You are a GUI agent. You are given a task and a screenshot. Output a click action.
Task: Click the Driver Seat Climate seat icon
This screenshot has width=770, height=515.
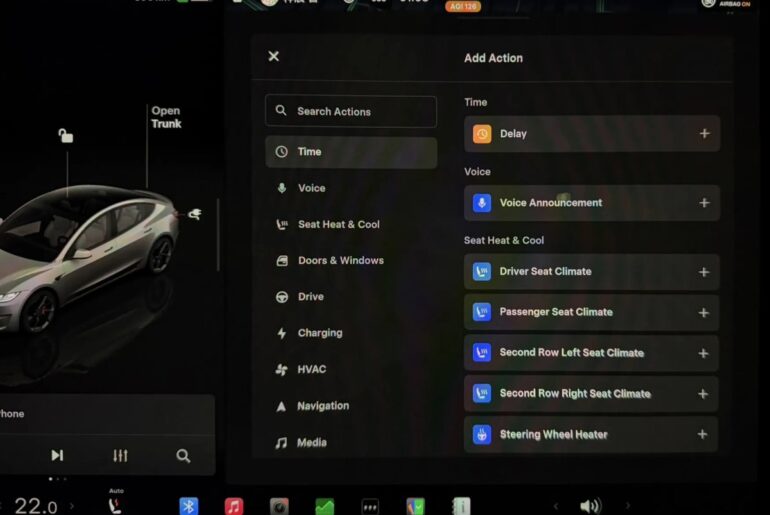[482, 271]
